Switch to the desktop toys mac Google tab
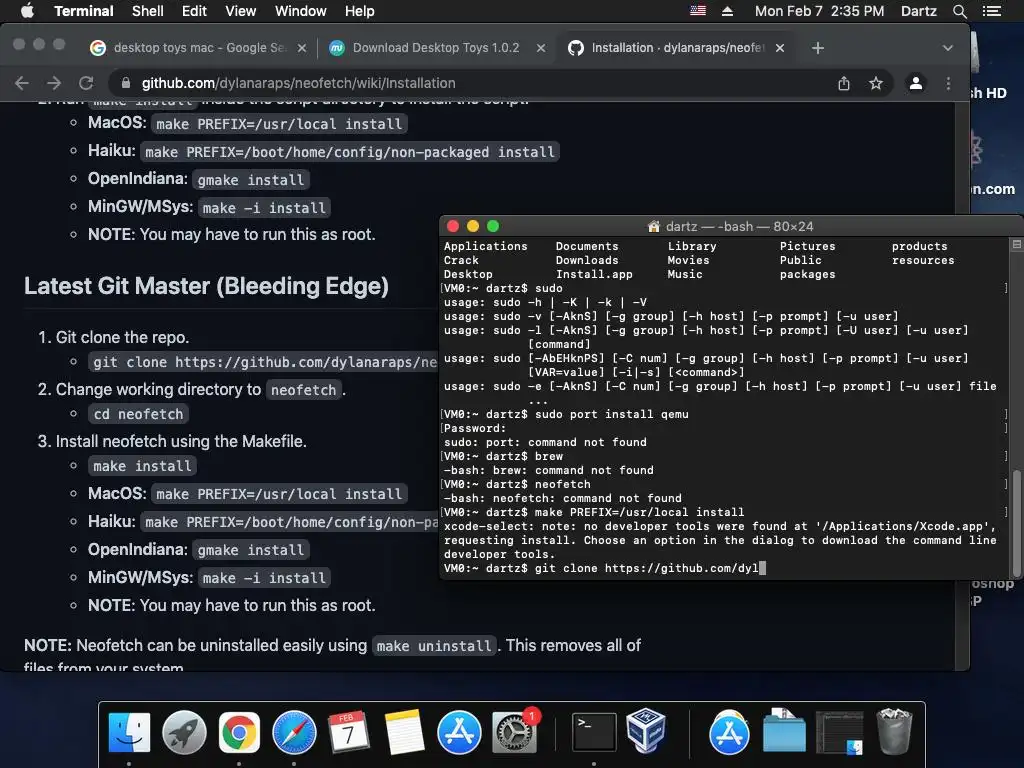 point(199,48)
